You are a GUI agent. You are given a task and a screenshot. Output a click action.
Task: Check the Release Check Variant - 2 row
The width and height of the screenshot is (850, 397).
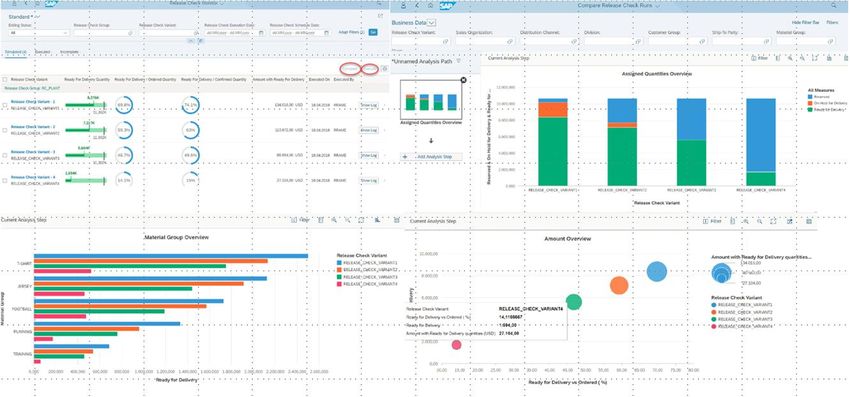coord(5,130)
